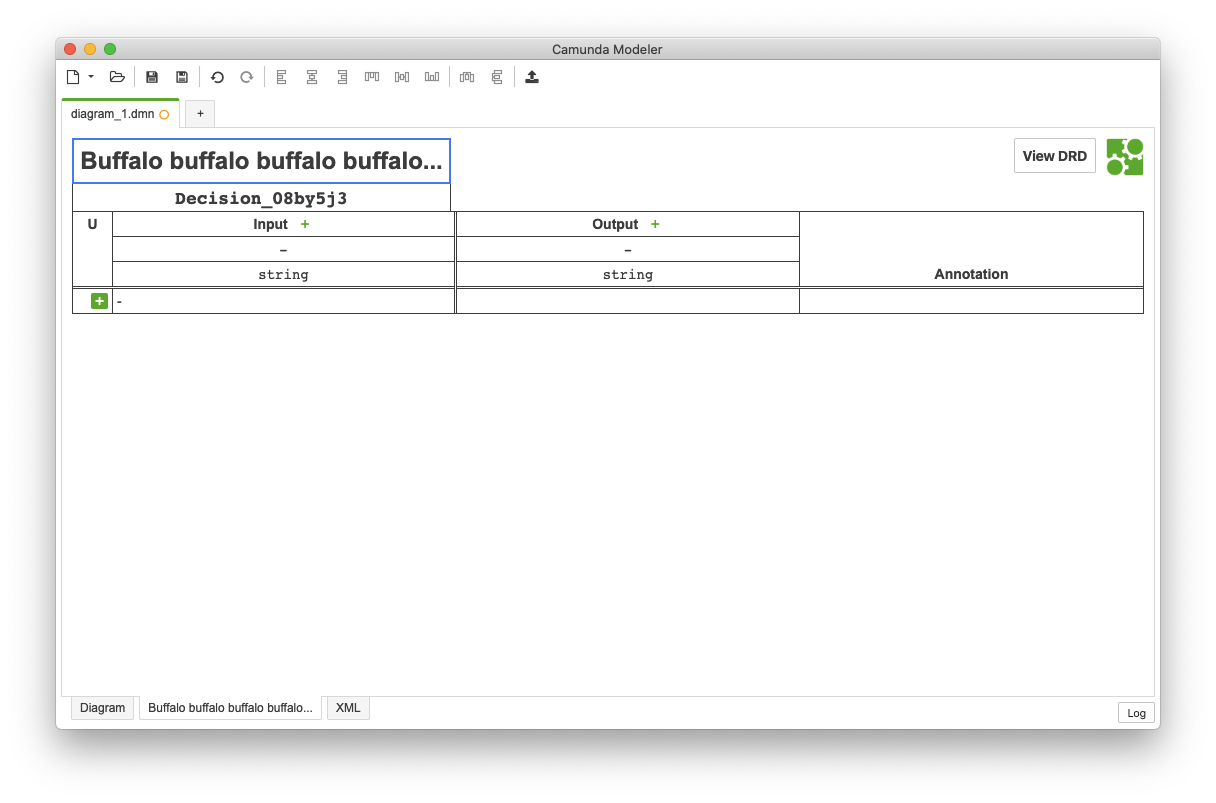The image size is (1216, 803).
Task: Save the diagram with the Save icon
Action: [x=151, y=77]
